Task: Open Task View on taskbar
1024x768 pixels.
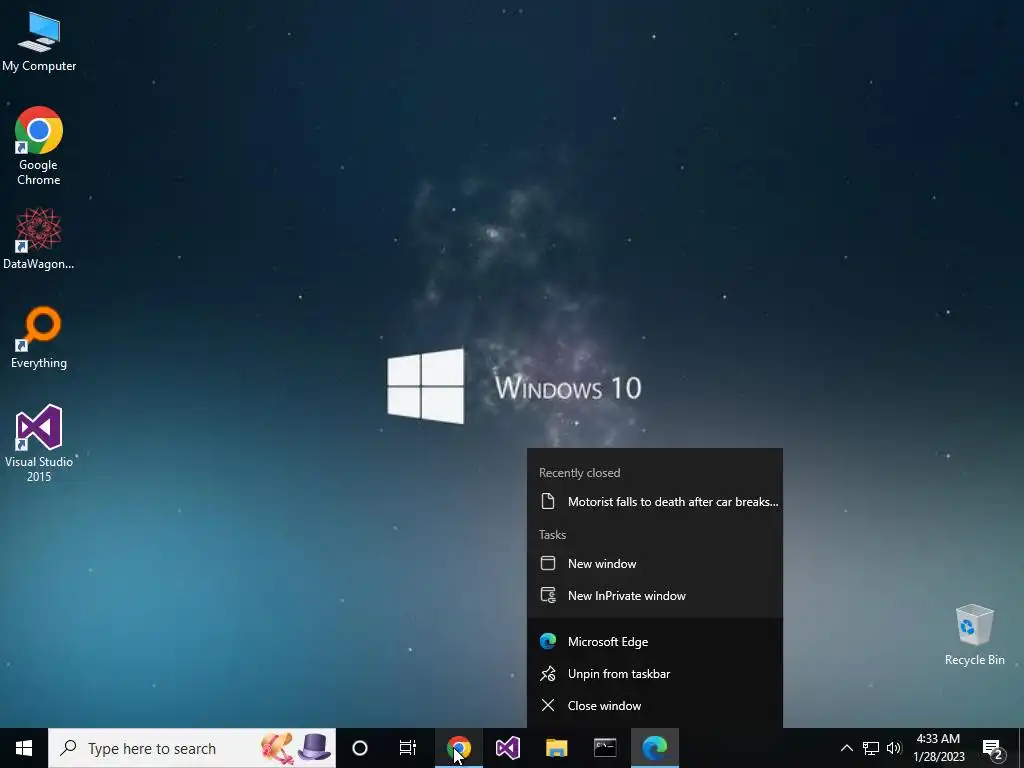Action: 408,748
